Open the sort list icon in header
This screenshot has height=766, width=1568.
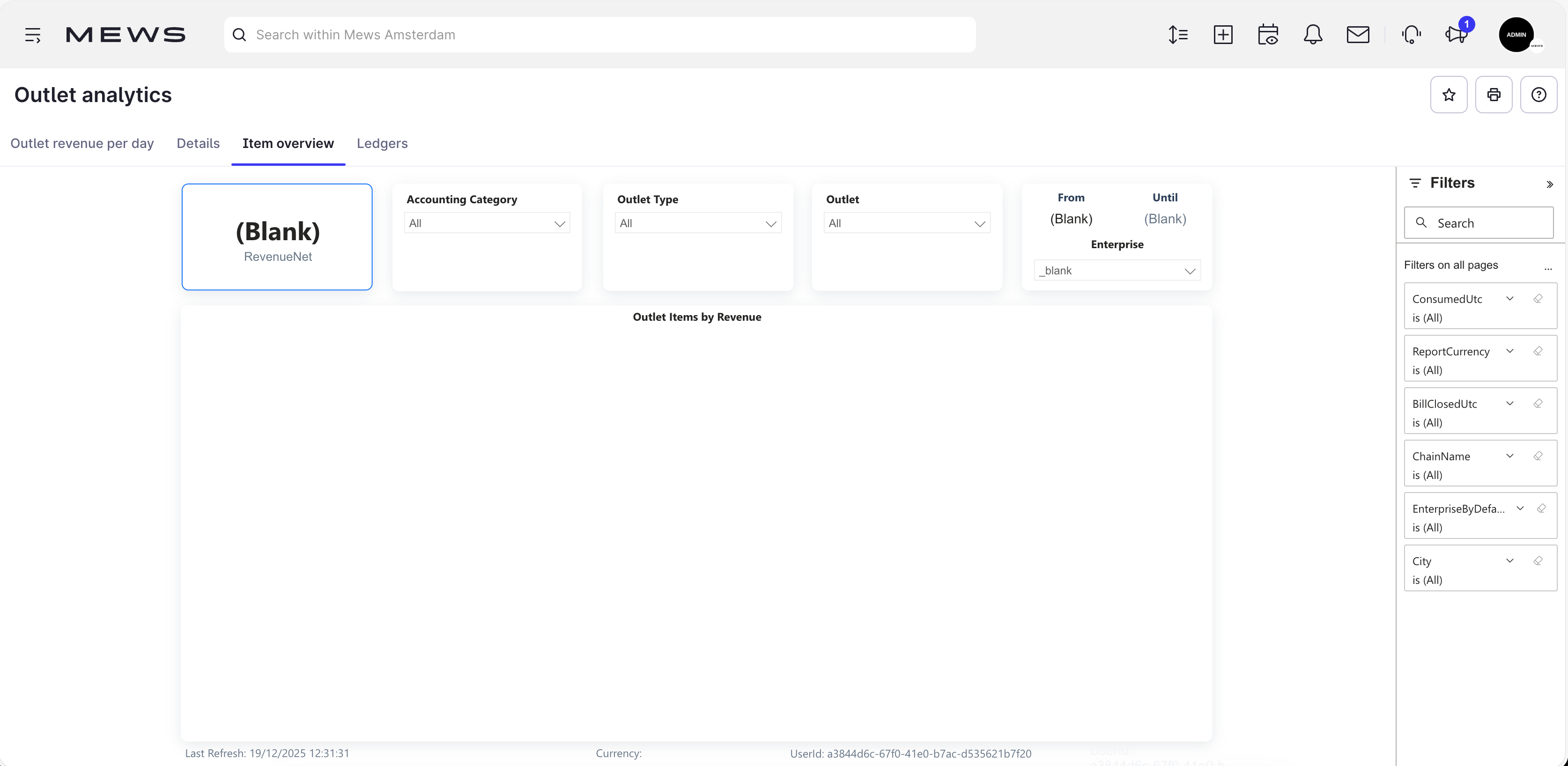(1178, 35)
